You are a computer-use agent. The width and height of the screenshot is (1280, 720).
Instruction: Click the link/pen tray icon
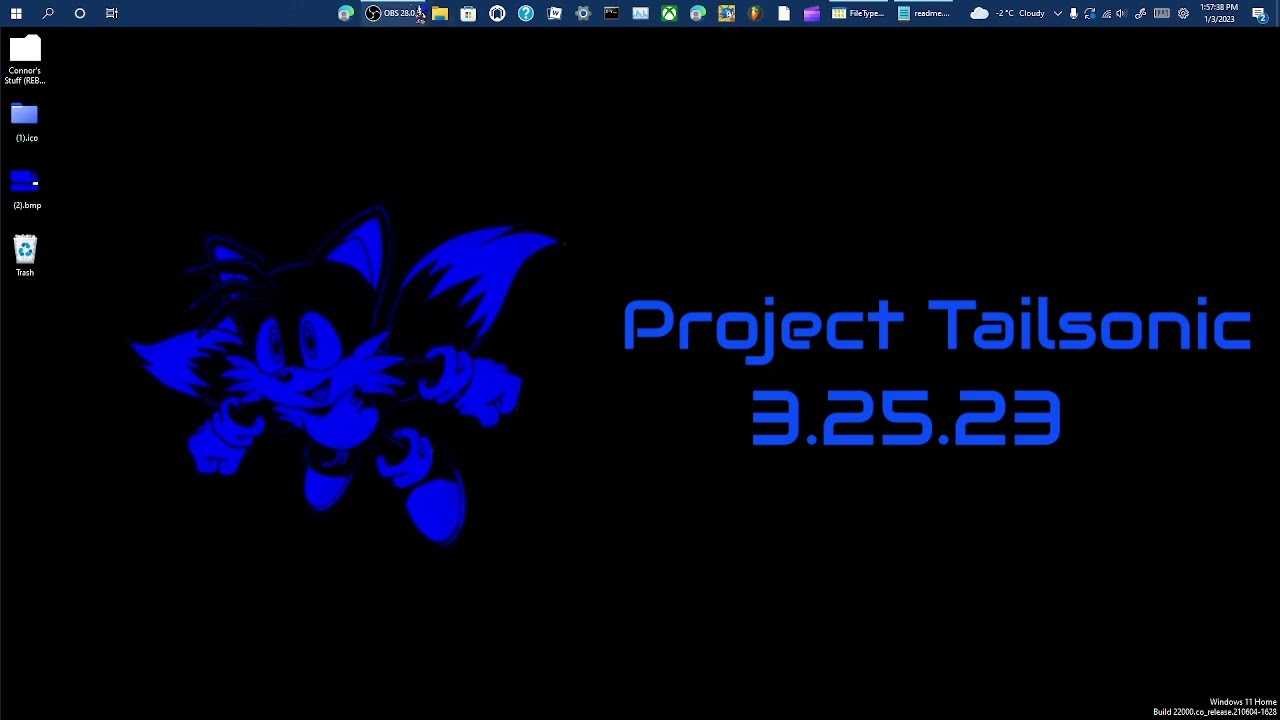click(1140, 13)
